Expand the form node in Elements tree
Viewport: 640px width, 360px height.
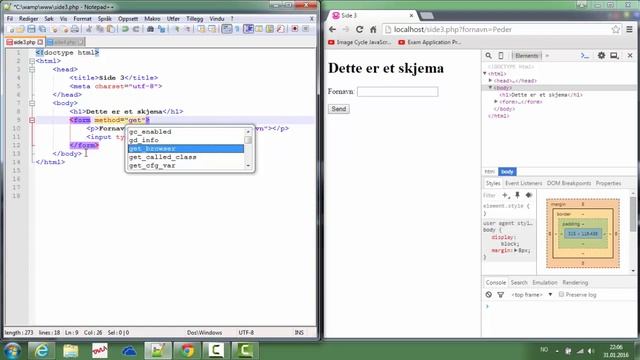496,101
